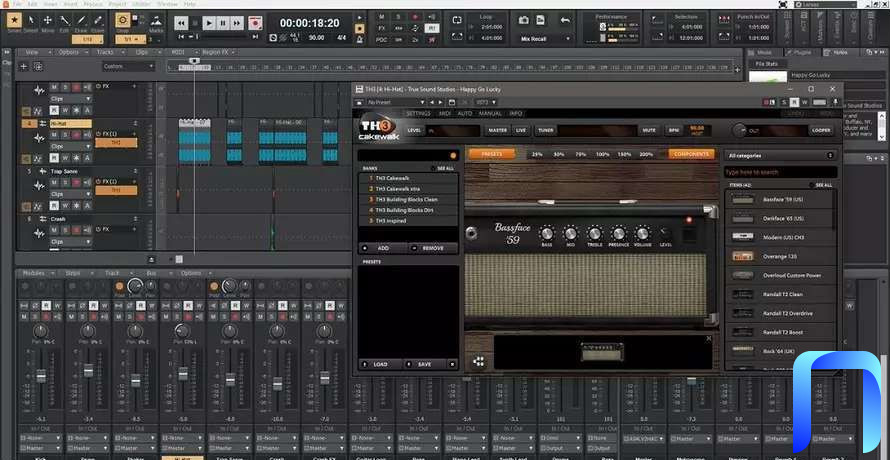This screenshot has width=890, height=460.
Task: Click the TH3 LOOPER button
Action: coord(821,130)
